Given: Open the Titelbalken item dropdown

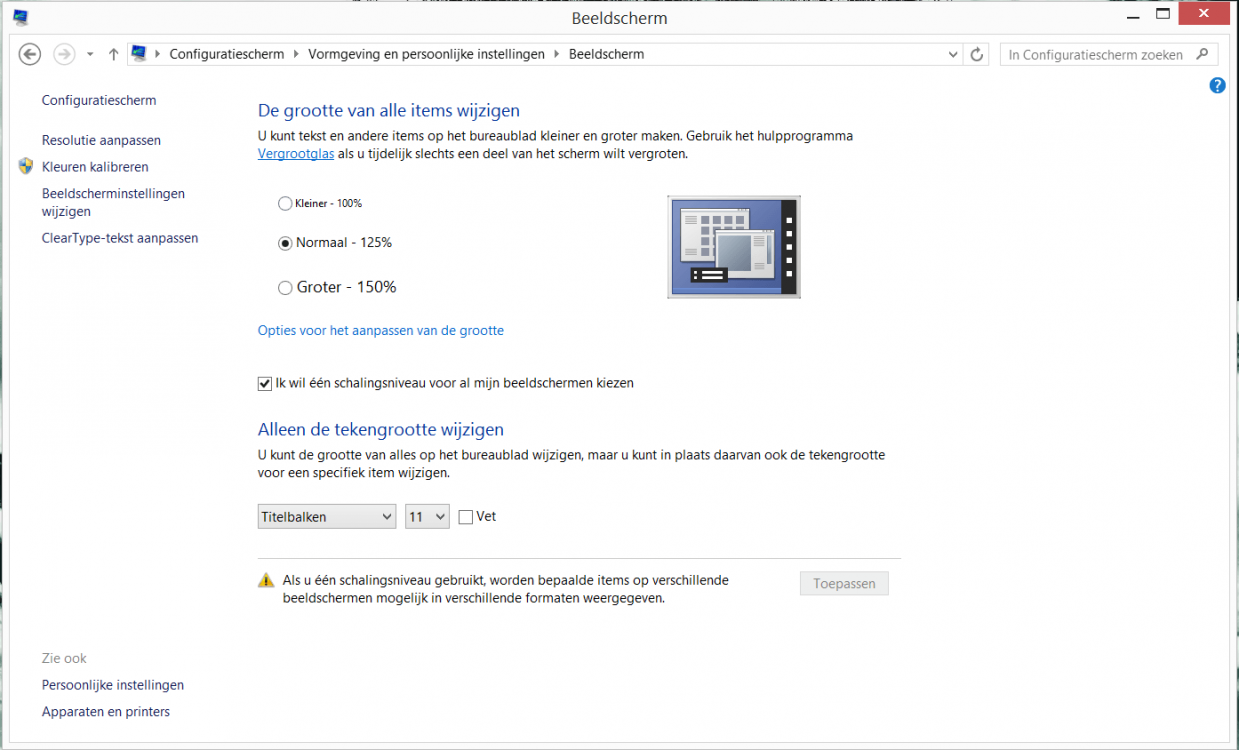Looking at the screenshot, I should pyautogui.click(x=326, y=517).
